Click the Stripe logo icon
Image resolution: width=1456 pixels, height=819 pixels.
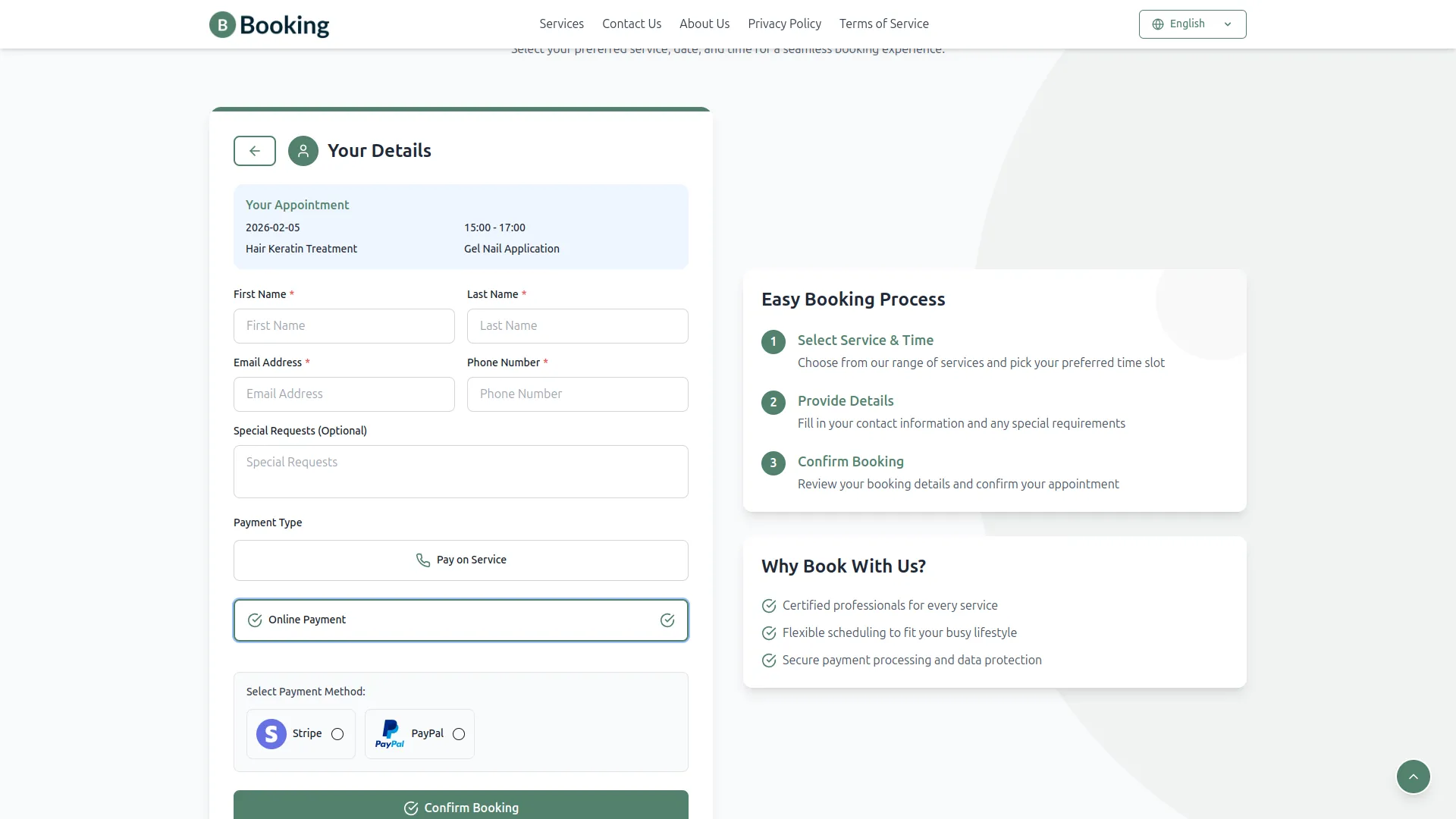[x=271, y=734]
